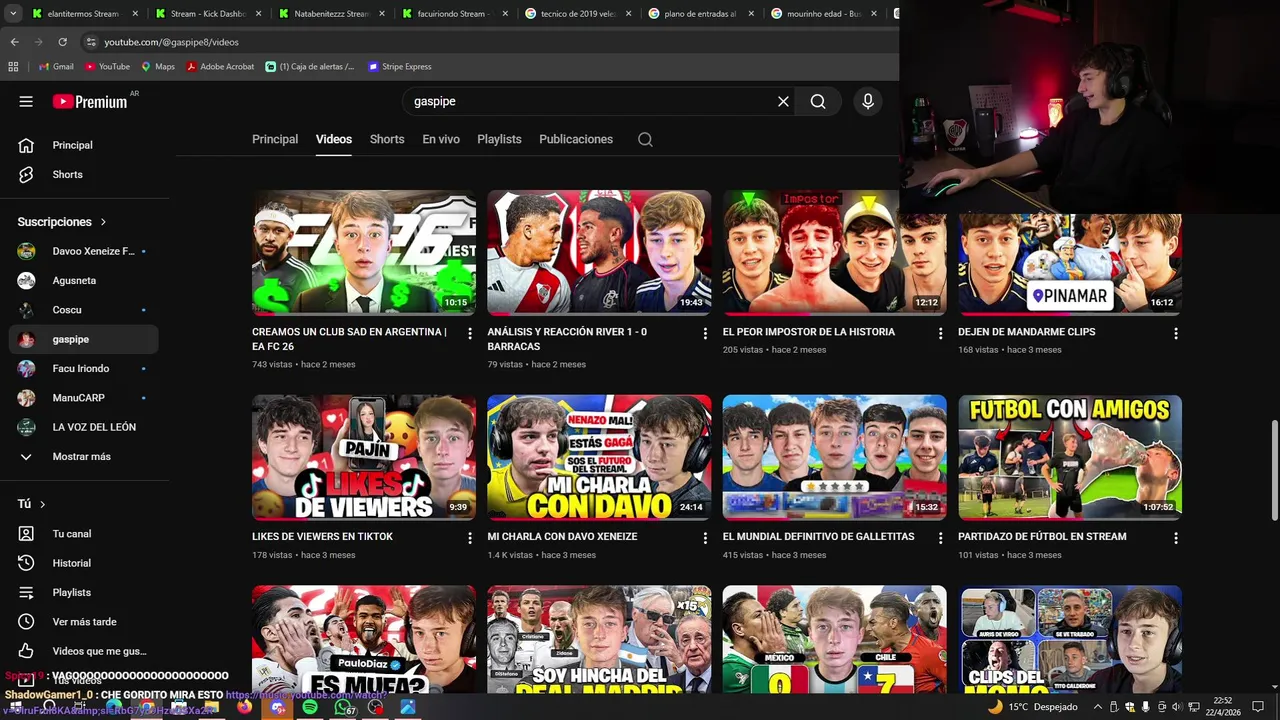Open options menu for ANÁLISIS Y REACCIÓN RIVER video
This screenshot has width=1280, height=720.
tap(705, 333)
